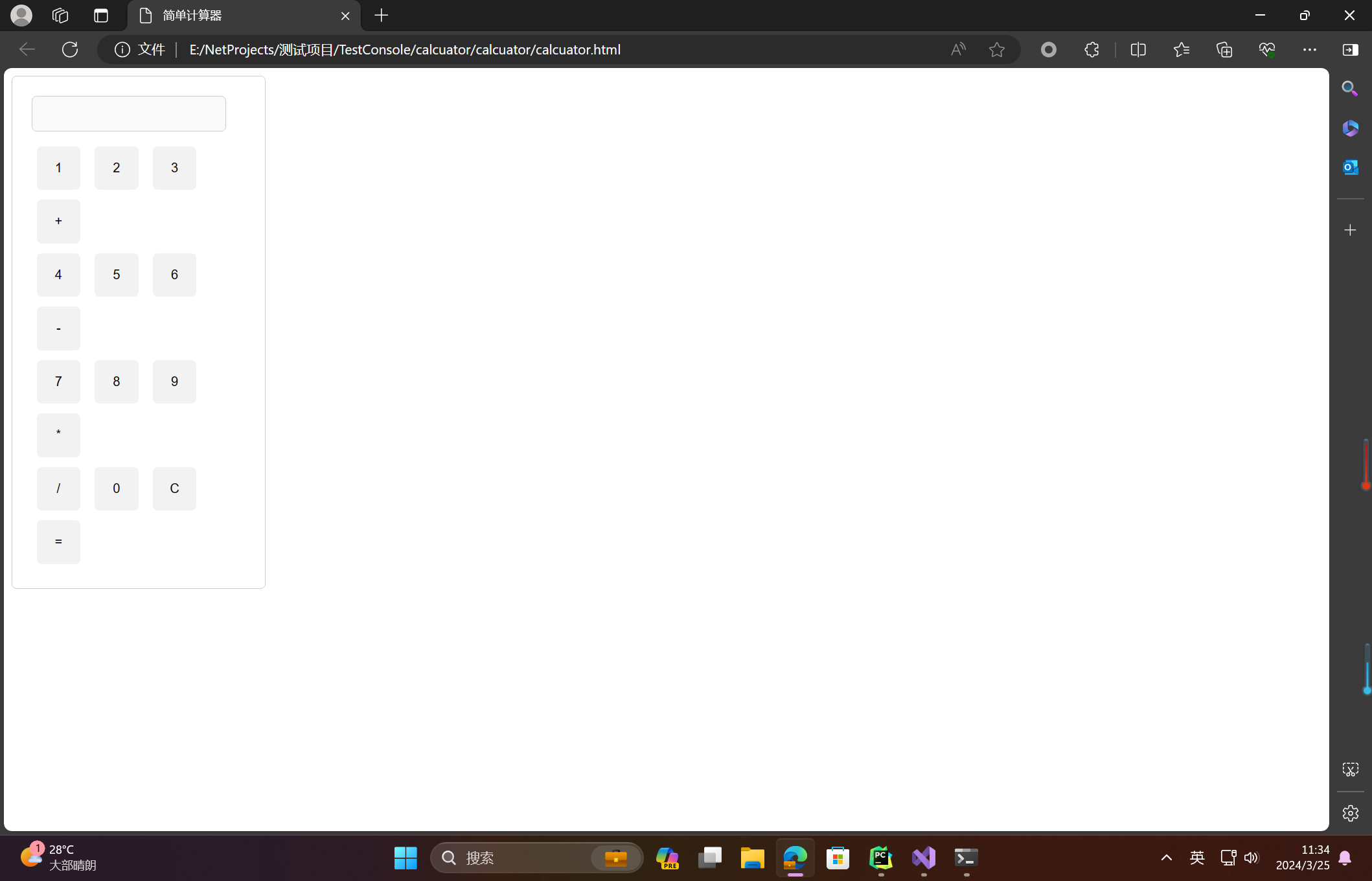Add page to favorites with star icon
The height and width of the screenshot is (881, 1372).
pyautogui.click(x=997, y=49)
